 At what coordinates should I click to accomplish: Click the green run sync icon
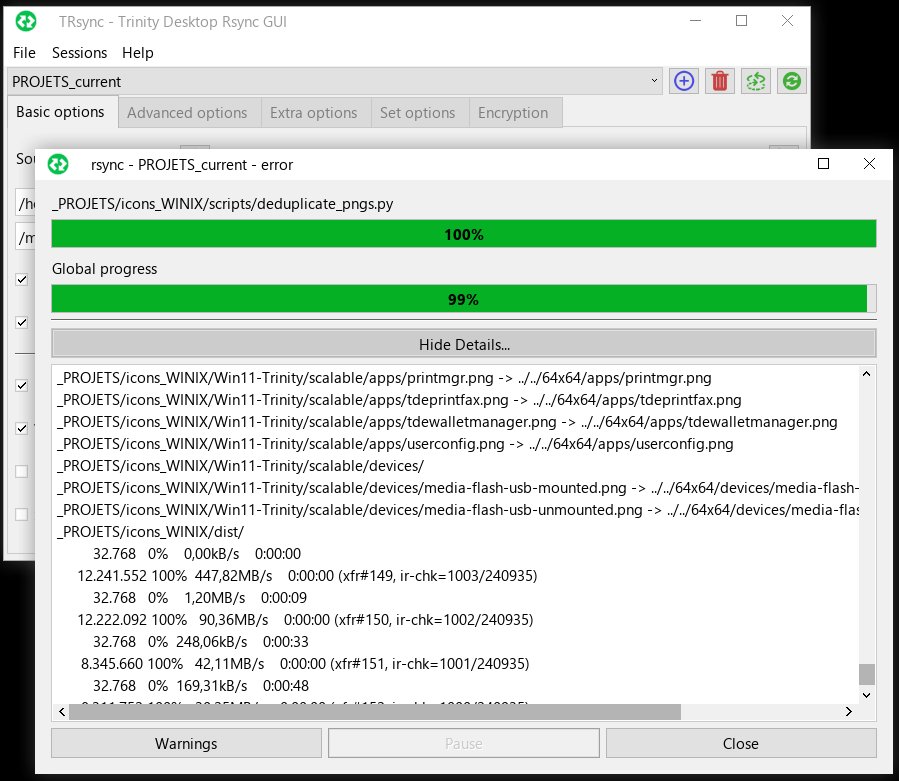(x=792, y=81)
